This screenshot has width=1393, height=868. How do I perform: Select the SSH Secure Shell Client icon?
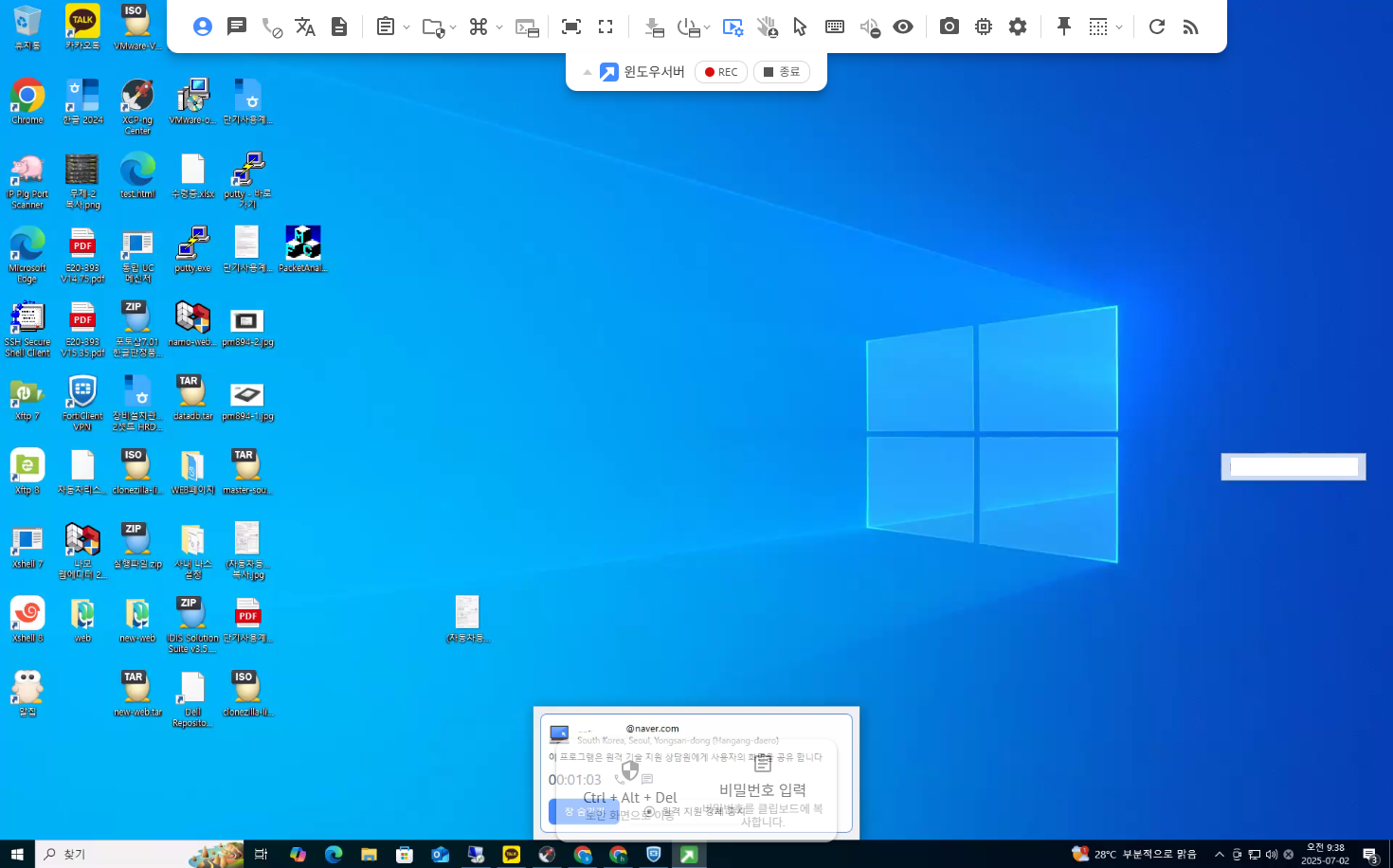tap(27, 328)
